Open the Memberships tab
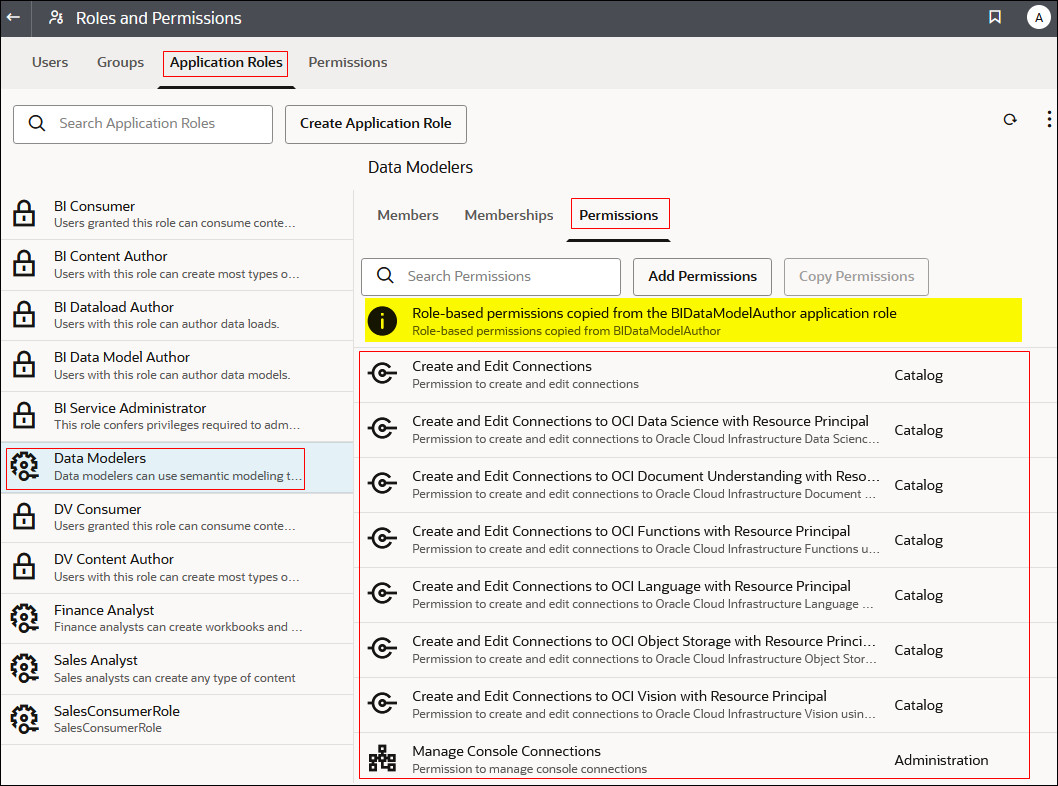Image resolution: width=1058 pixels, height=786 pixels. (508, 214)
